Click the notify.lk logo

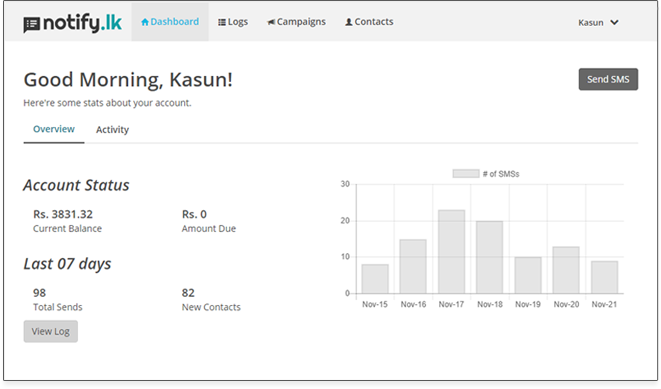point(73,23)
